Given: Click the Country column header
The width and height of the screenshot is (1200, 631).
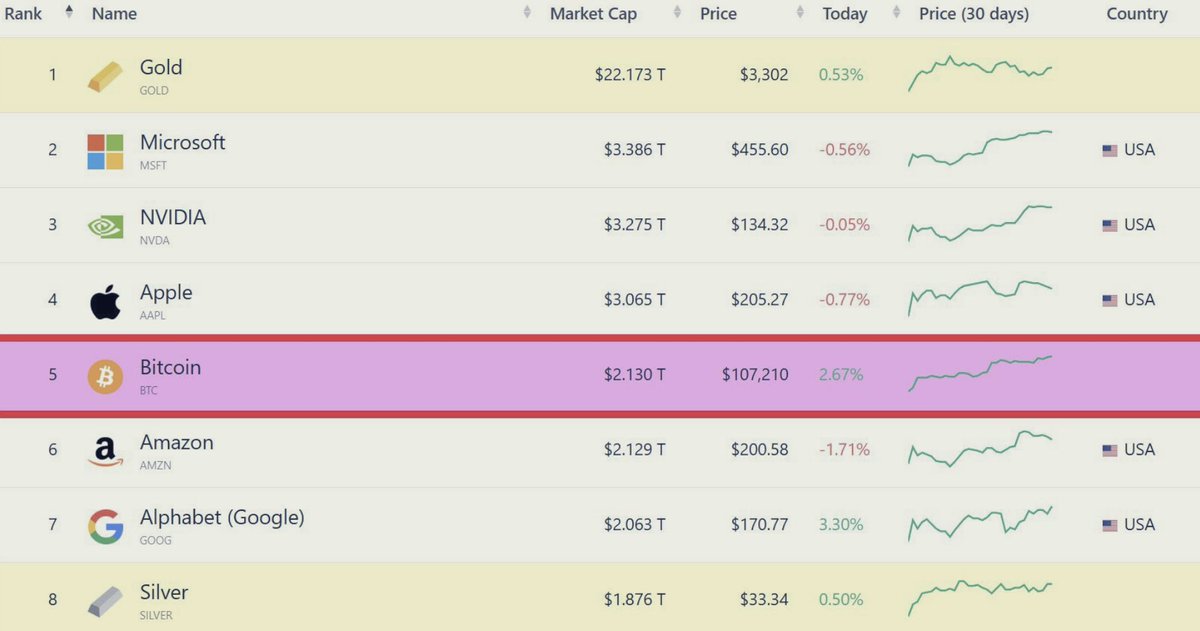Looking at the screenshot, I should pyautogui.click(x=1137, y=14).
